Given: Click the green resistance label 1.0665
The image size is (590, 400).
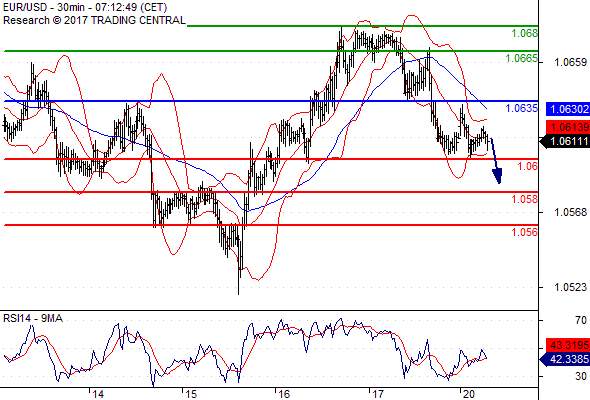Looking at the screenshot, I should pyautogui.click(x=522, y=58).
